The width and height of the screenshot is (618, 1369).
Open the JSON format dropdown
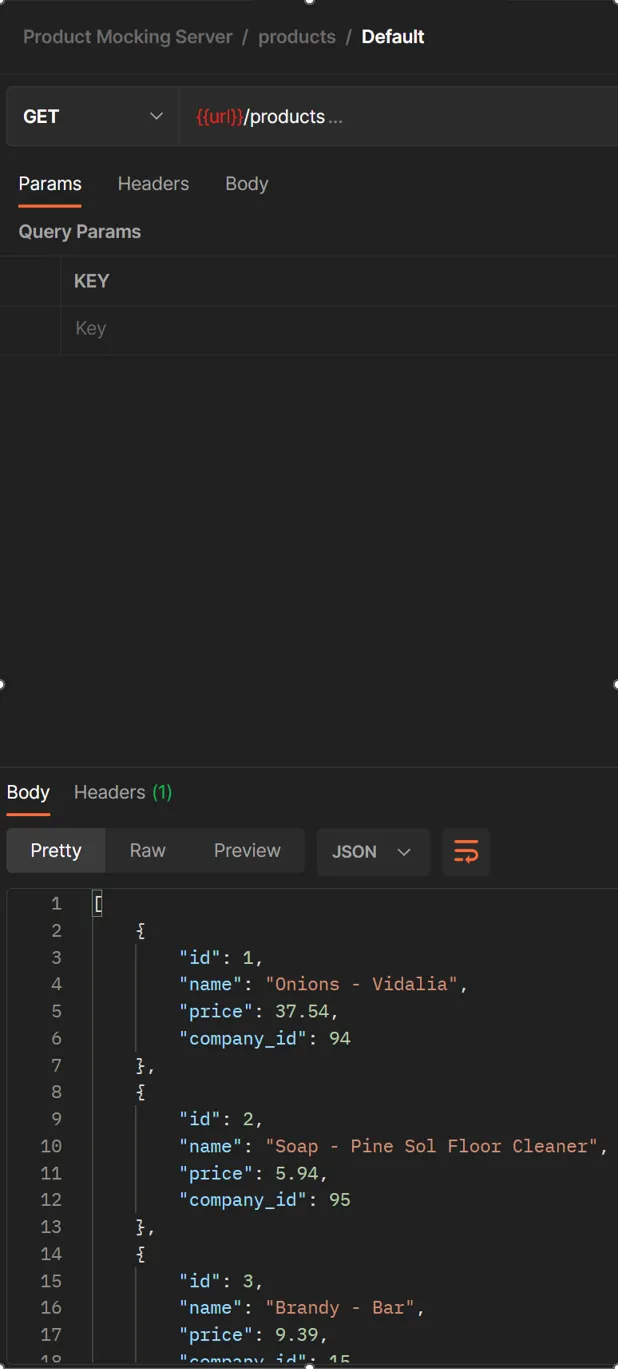(373, 852)
